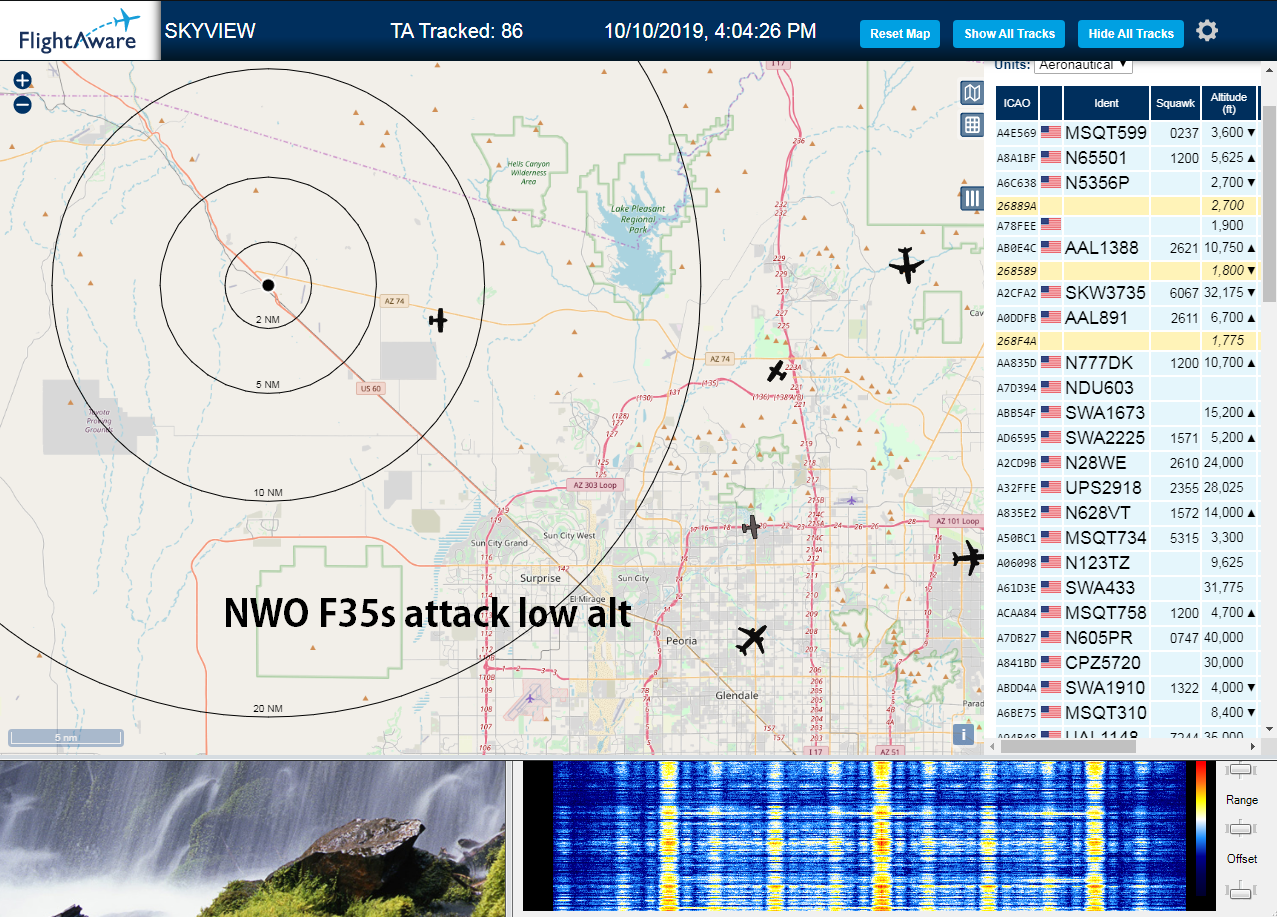Click the US flag in the A78FEE row
Screen dimensions: 1277x917
1051,225
